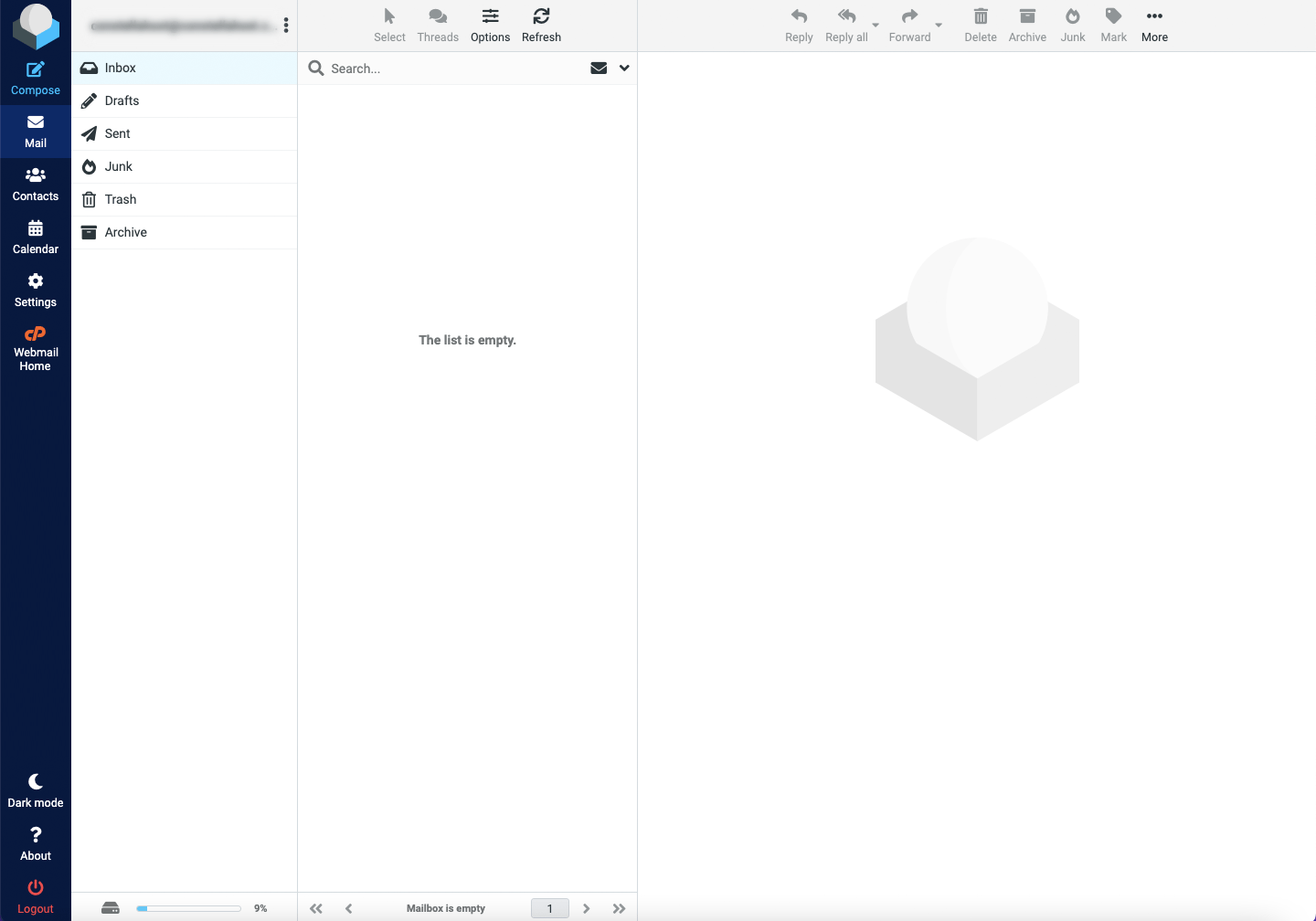Click the blurred account email address

point(183,26)
